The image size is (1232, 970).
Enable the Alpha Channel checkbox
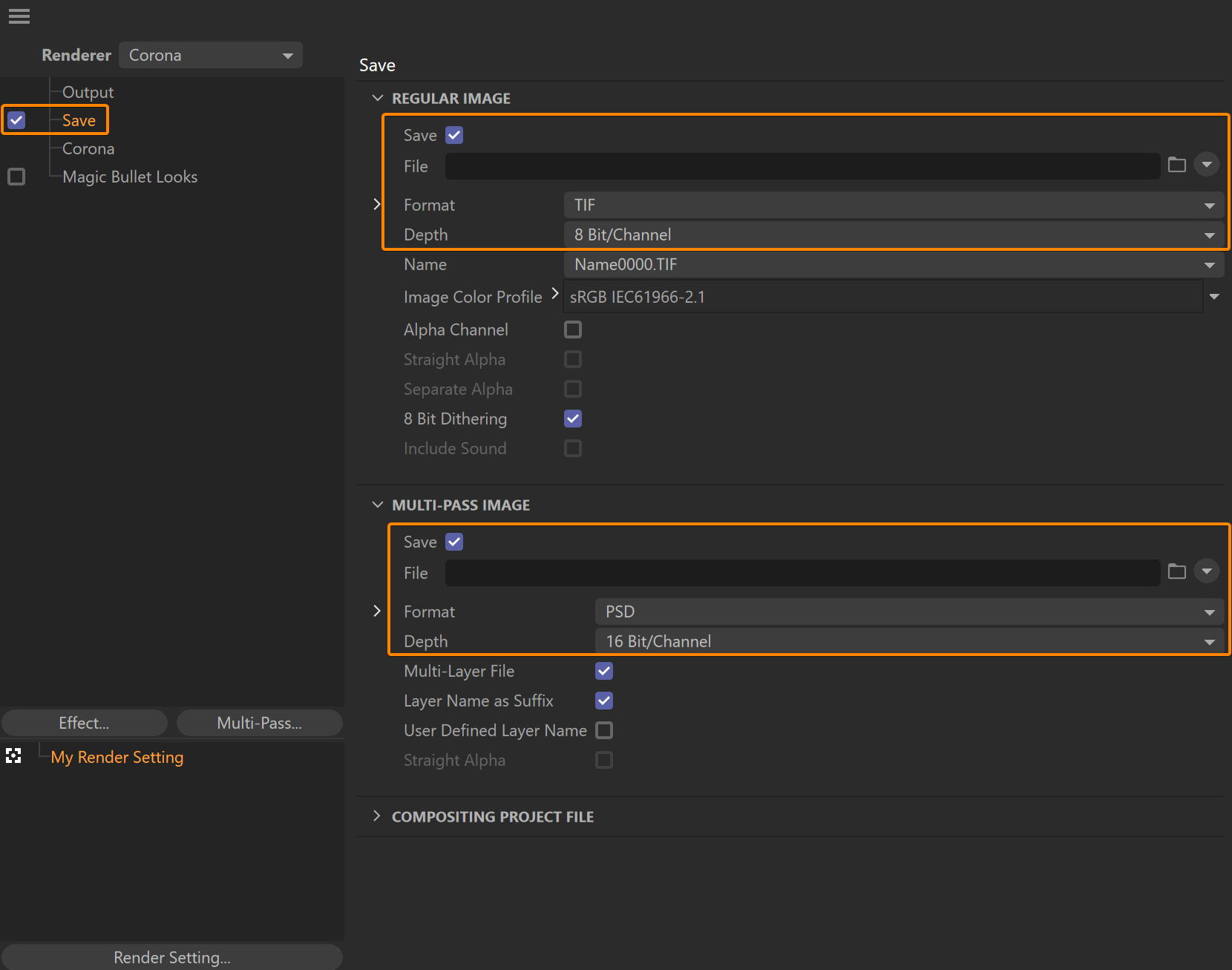(573, 330)
